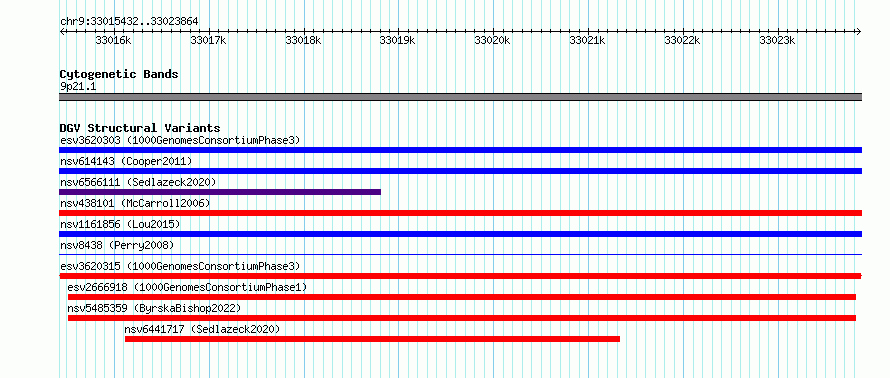Open the esv3620315 variant label
Screen dimensions: 890x378
180,266
